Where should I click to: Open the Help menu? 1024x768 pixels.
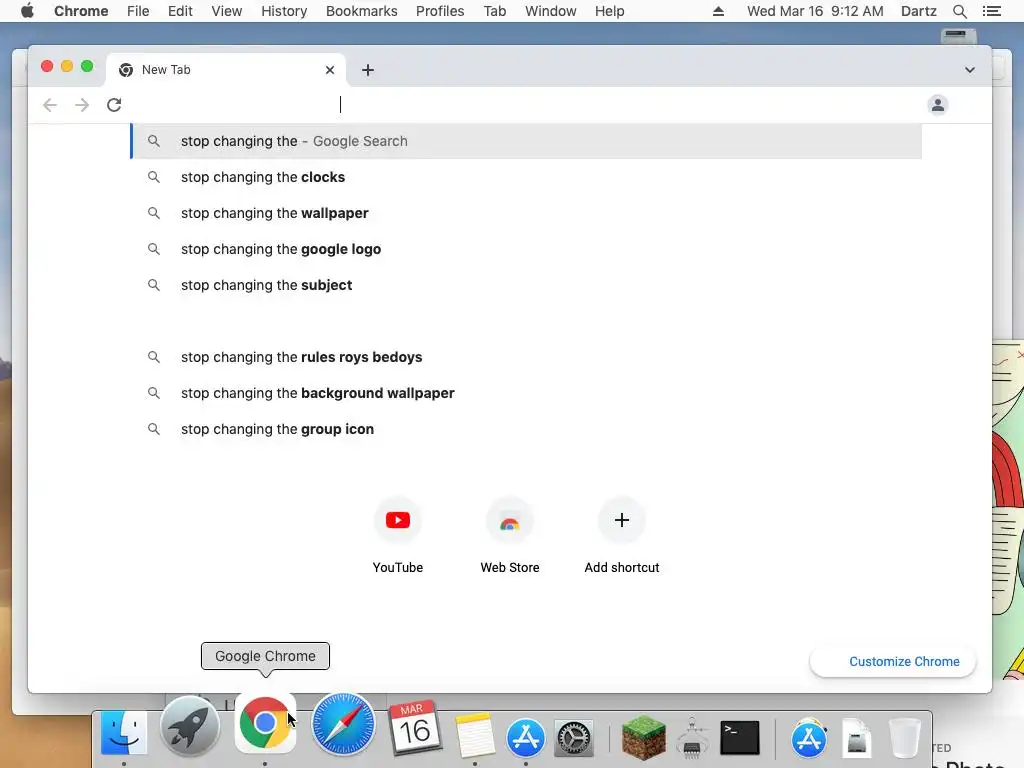(x=609, y=11)
